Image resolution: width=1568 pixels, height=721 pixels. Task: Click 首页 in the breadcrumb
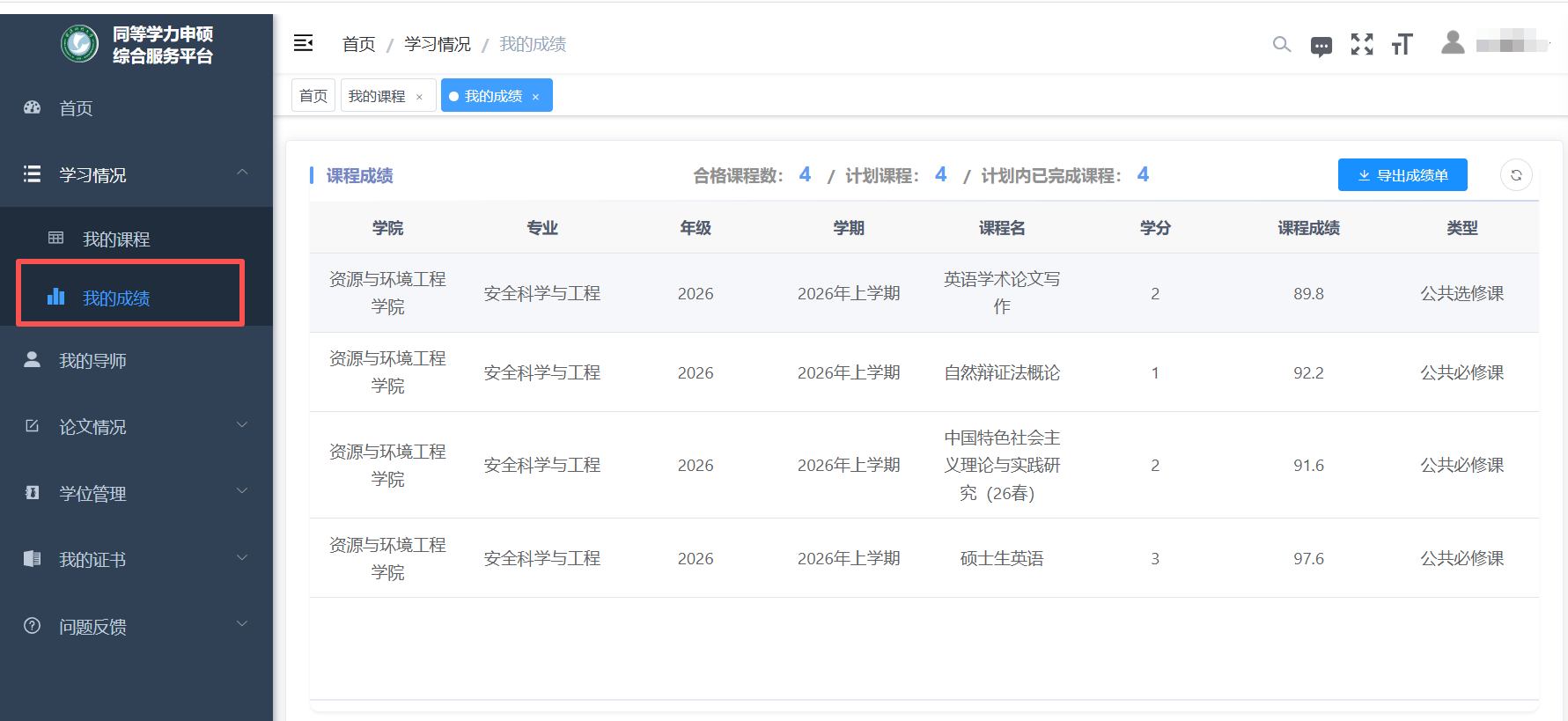click(x=358, y=44)
